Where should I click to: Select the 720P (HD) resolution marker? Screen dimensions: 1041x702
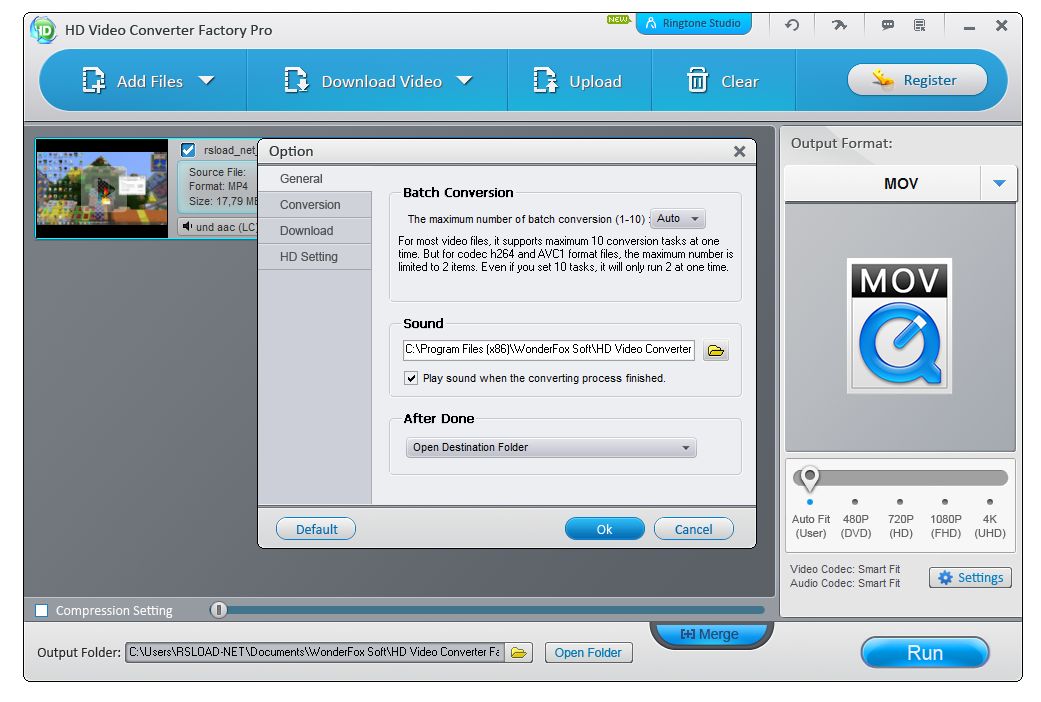(x=900, y=502)
